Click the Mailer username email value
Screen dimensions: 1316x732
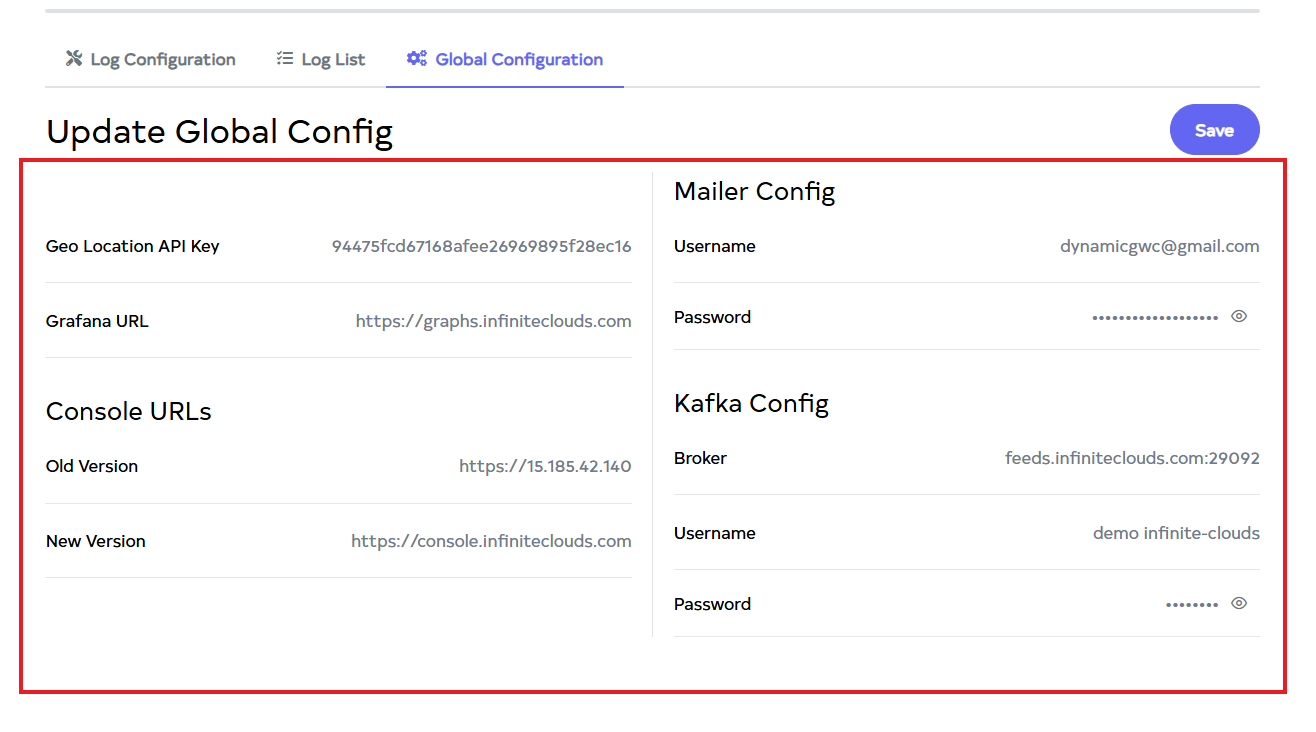point(1159,247)
